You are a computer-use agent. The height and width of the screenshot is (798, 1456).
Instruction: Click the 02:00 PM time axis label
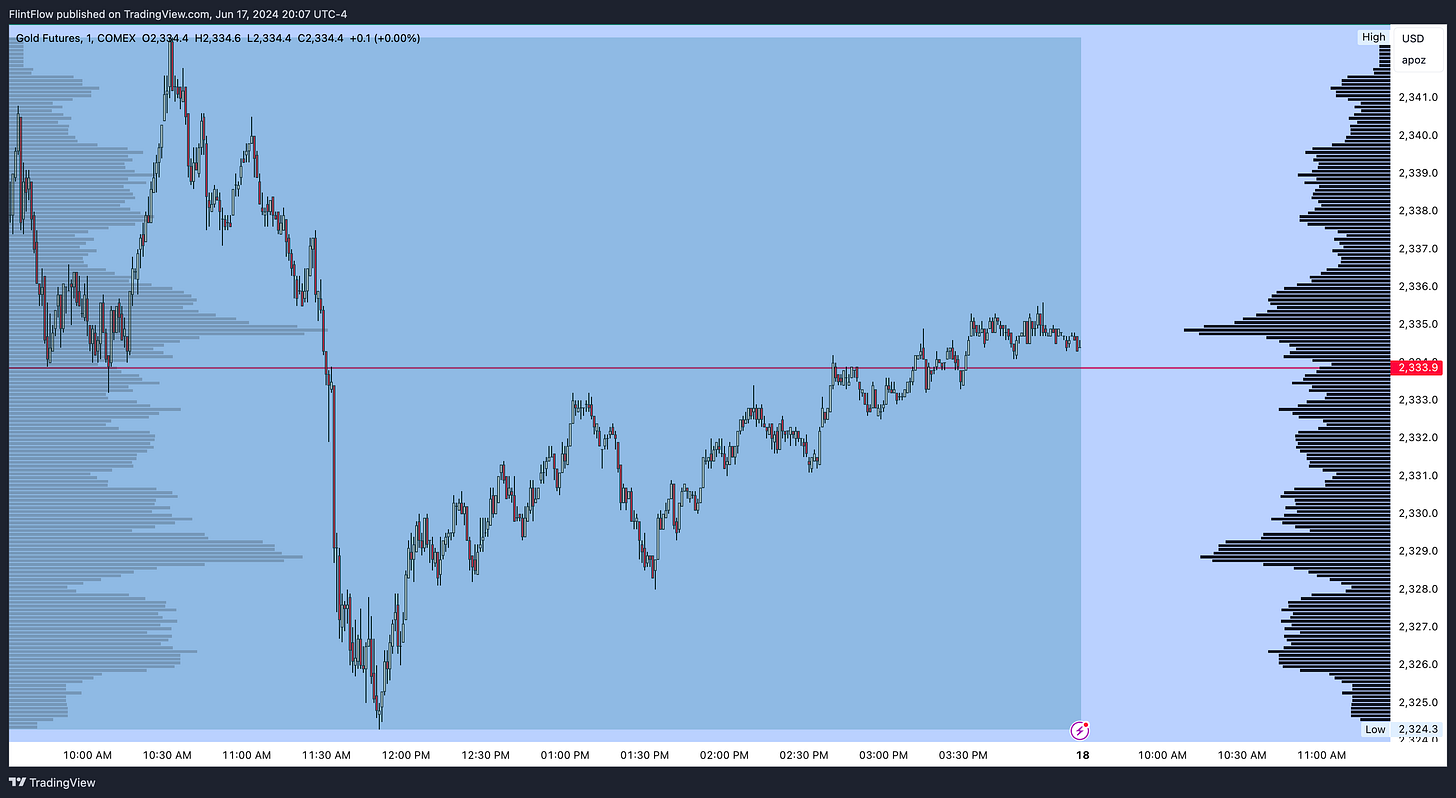point(724,755)
